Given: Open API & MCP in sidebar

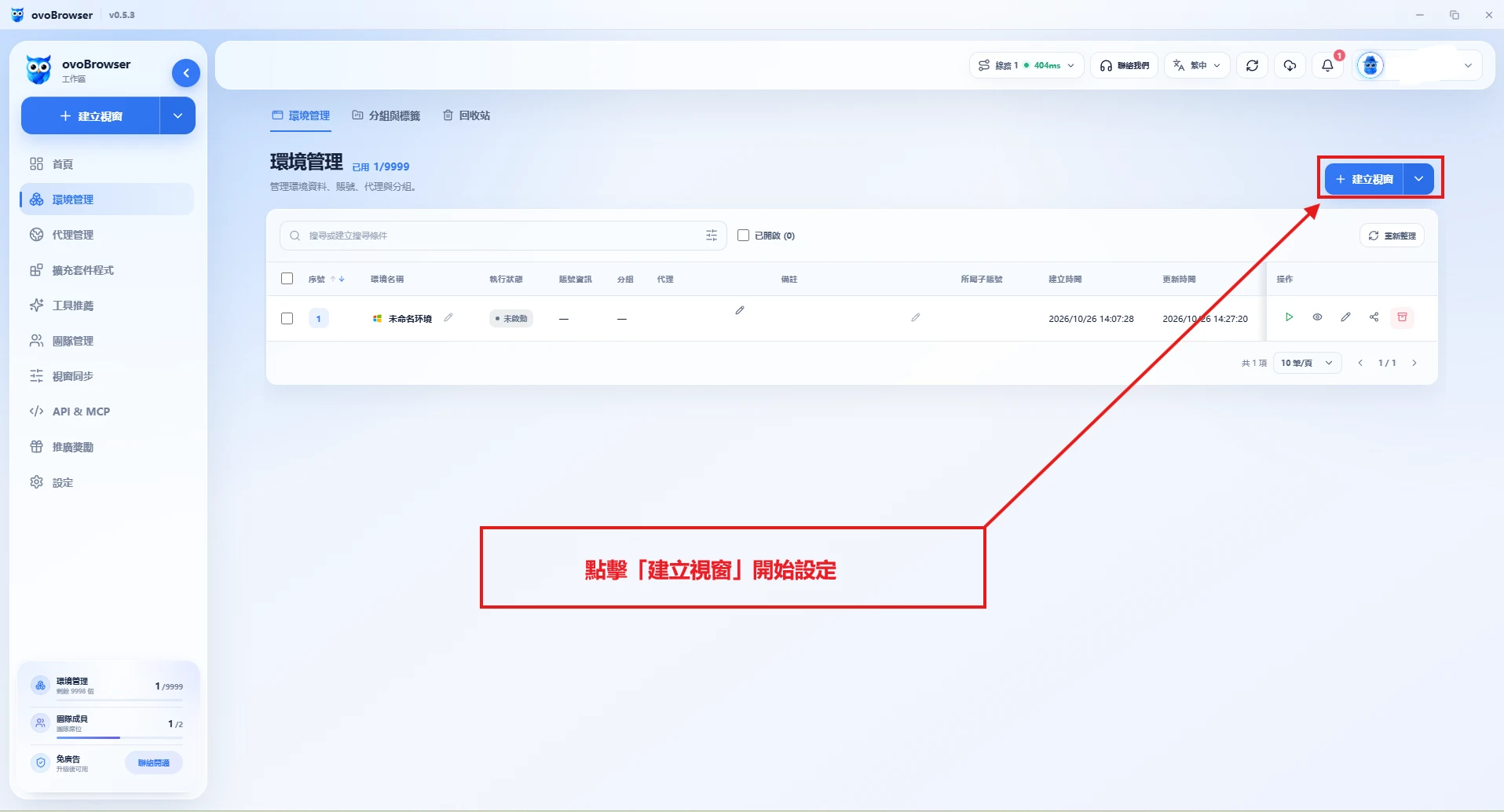Looking at the screenshot, I should pos(107,411).
